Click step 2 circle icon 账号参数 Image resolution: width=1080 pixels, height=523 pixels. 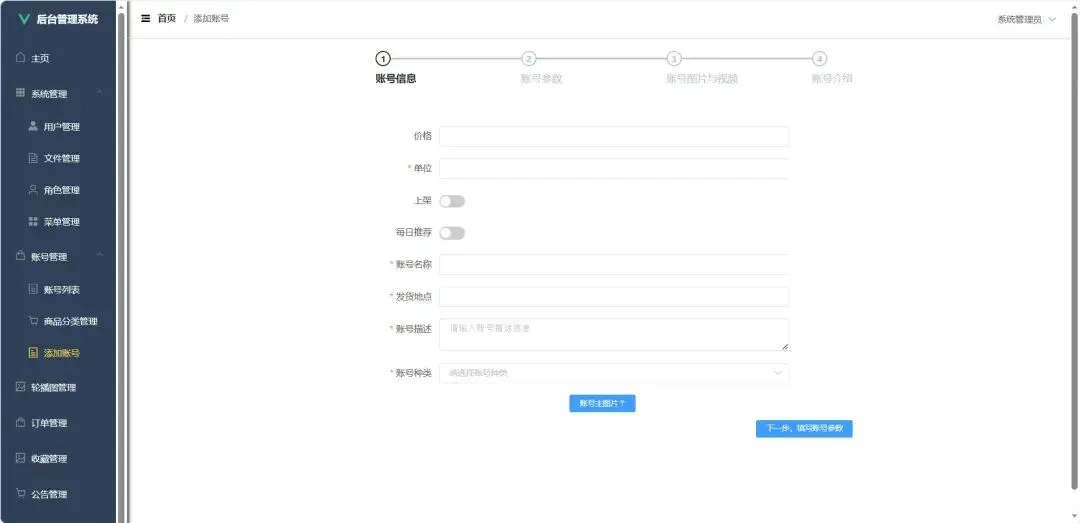tap(528, 59)
